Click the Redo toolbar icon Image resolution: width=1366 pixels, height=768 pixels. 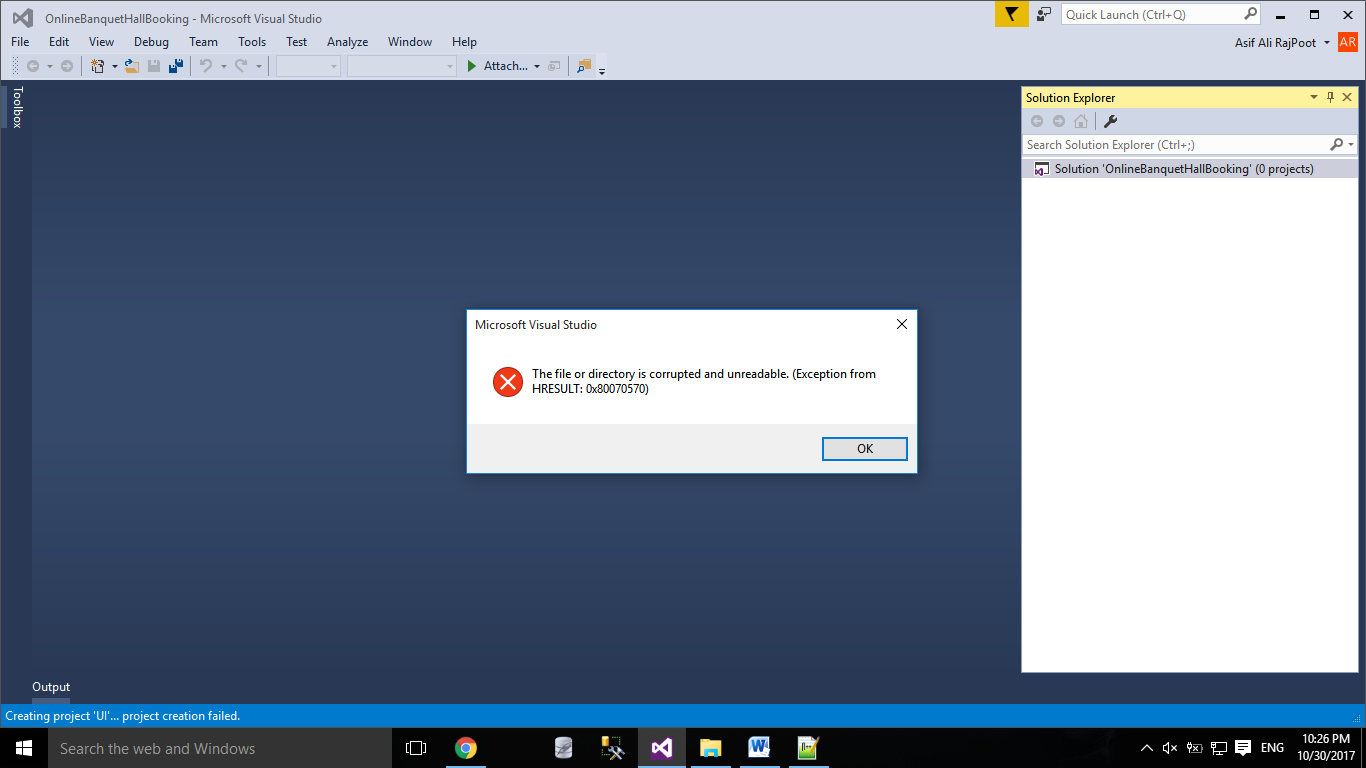click(x=241, y=66)
